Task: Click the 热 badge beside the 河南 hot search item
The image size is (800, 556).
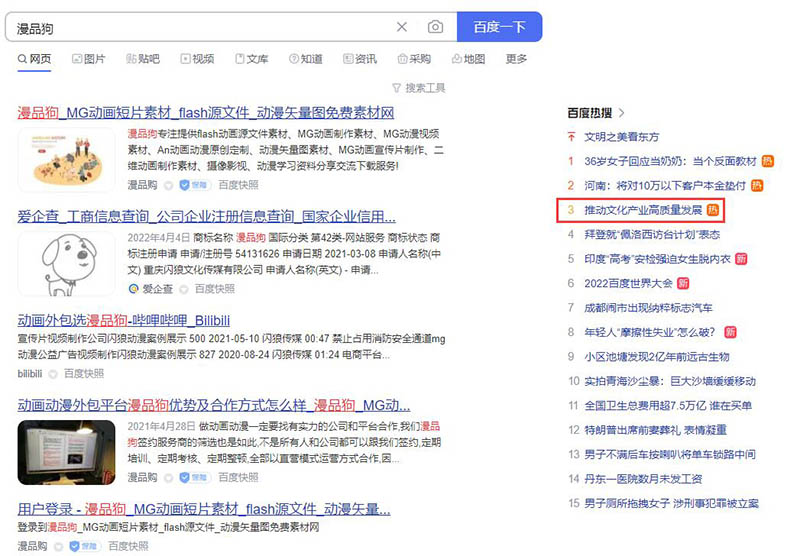Action: (757, 186)
